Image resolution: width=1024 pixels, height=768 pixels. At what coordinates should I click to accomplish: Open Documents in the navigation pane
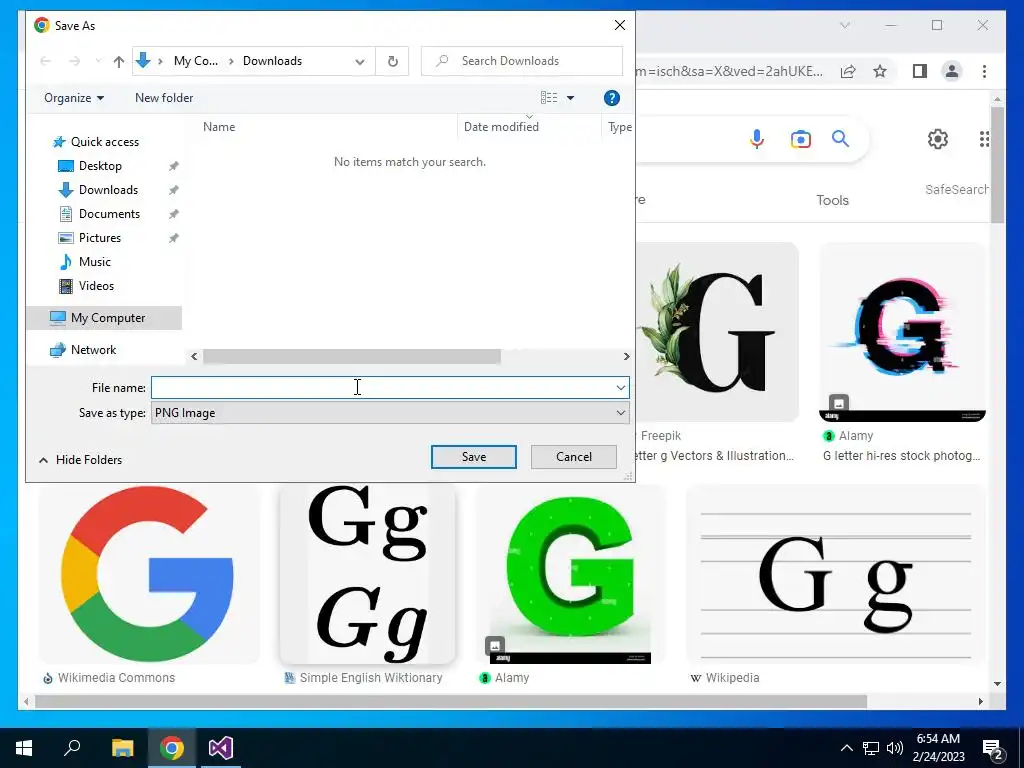pyautogui.click(x=109, y=214)
